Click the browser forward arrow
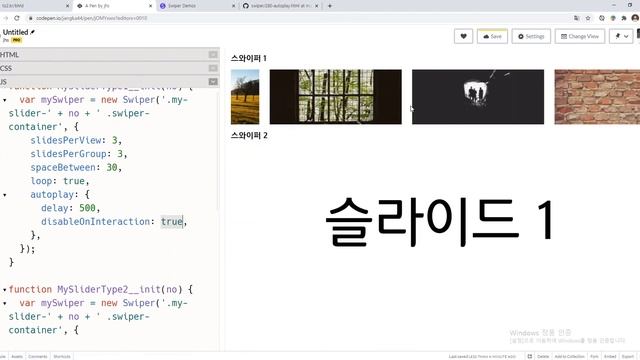The width and height of the screenshot is (640, 360). coord(5,18)
